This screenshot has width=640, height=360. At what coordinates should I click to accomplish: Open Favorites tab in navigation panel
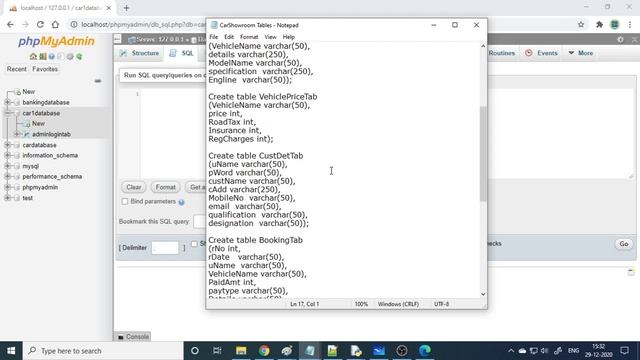click(x=45, y=69)
